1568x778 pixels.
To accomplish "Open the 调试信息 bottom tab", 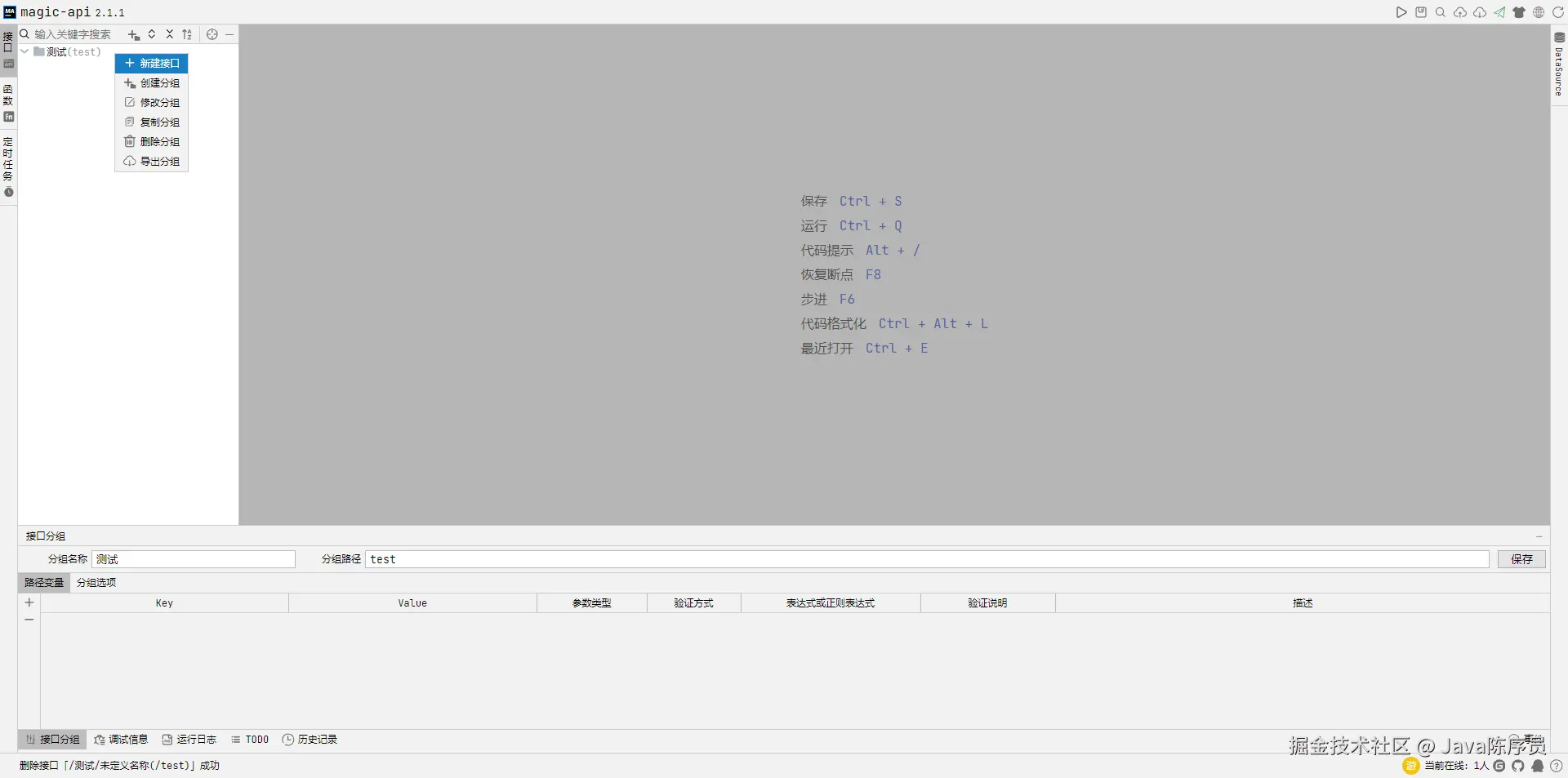I will [121, 740].
